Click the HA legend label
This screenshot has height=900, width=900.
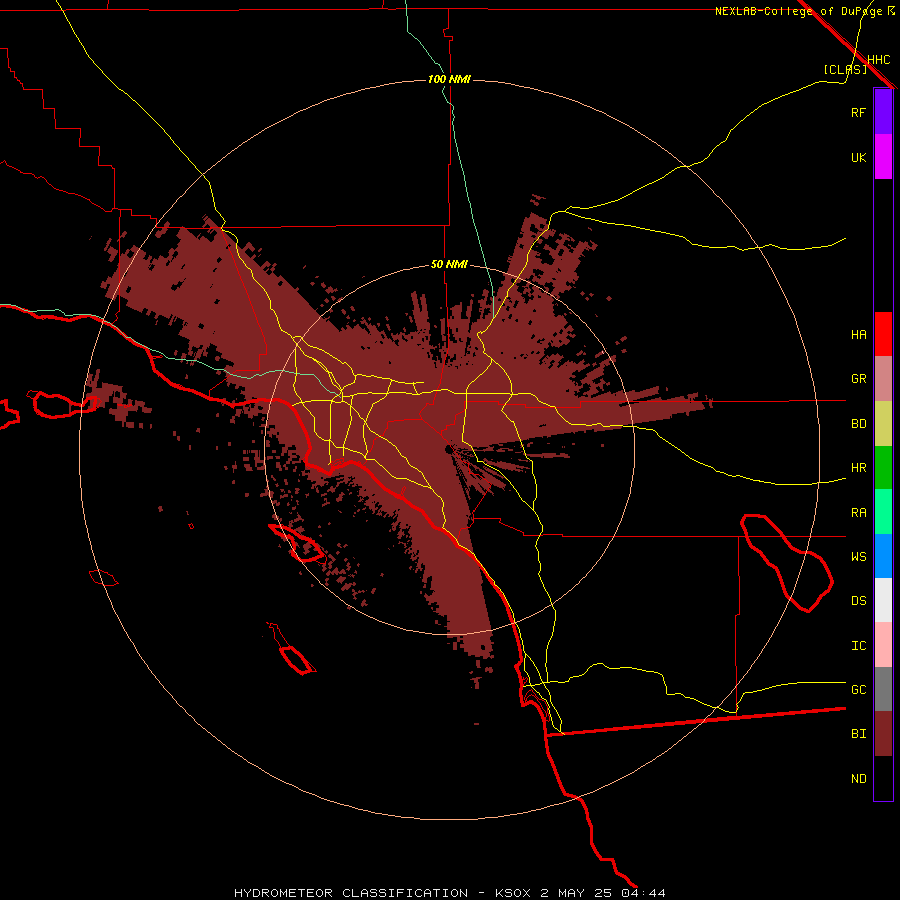tap(858, 334)
